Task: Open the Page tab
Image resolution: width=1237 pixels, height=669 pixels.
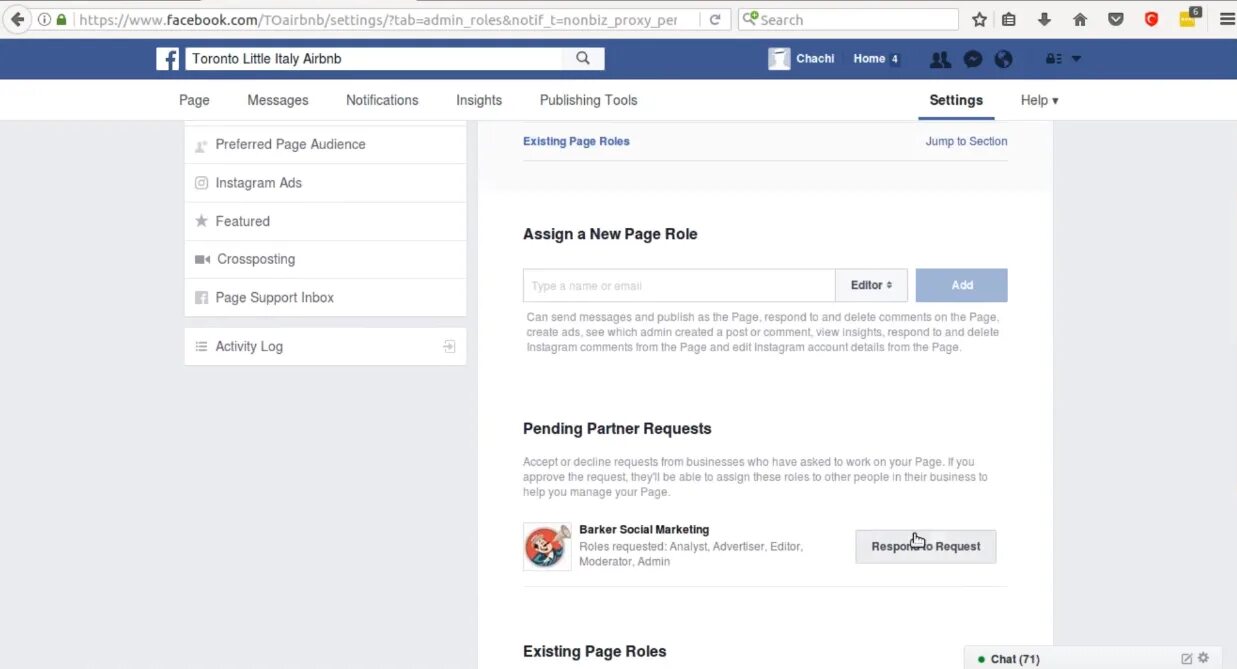Action: [194, 100]
